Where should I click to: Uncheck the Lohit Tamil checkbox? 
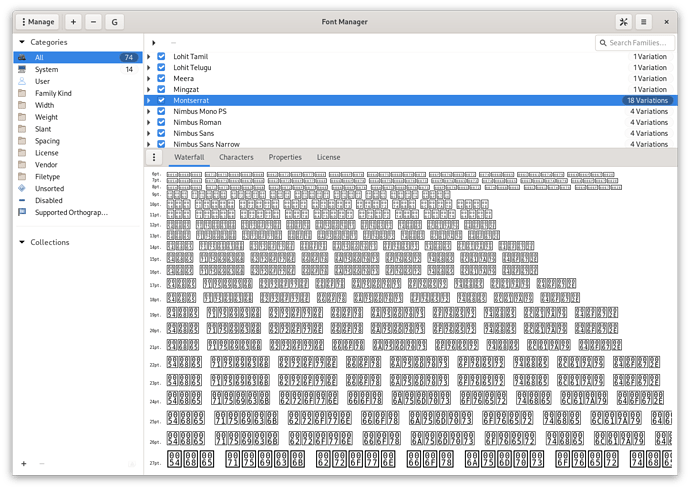tap(161, 56)
